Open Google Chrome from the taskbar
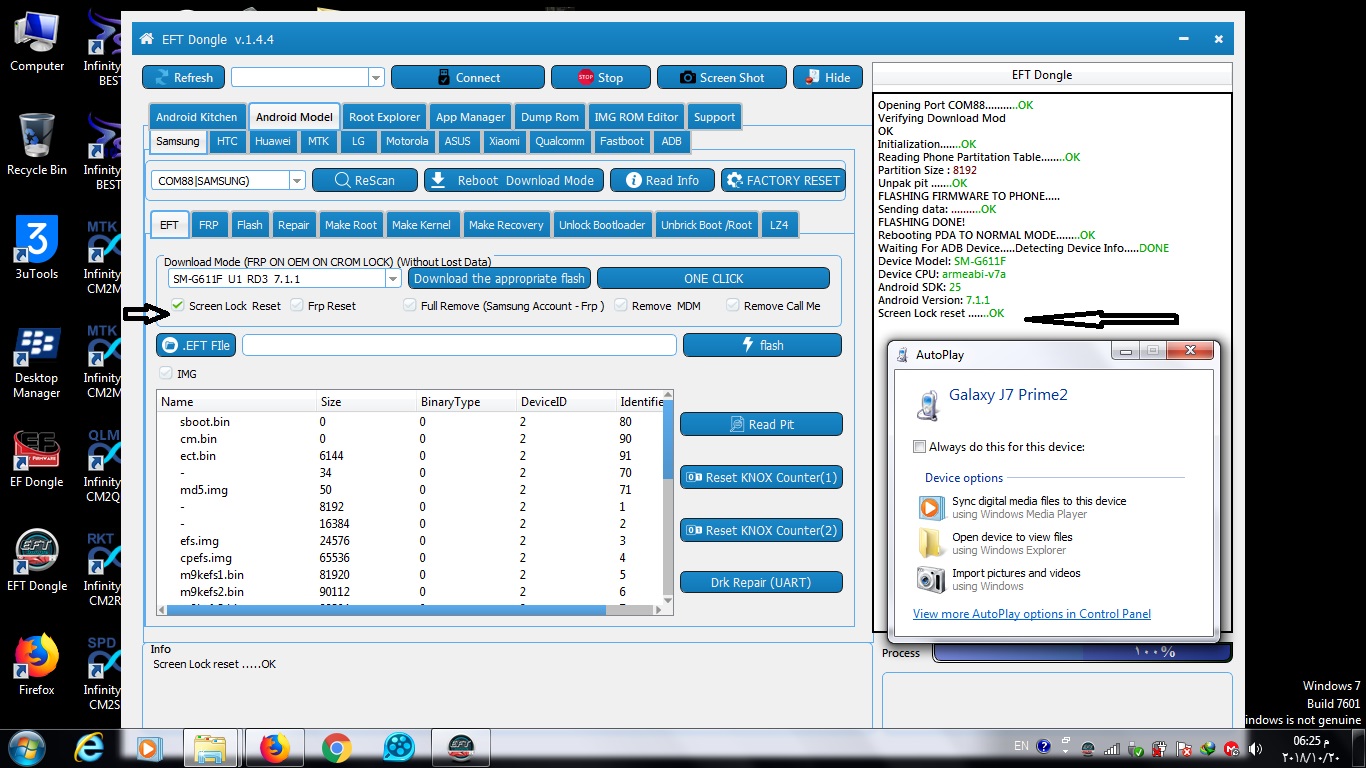 (x=337, y=747)
